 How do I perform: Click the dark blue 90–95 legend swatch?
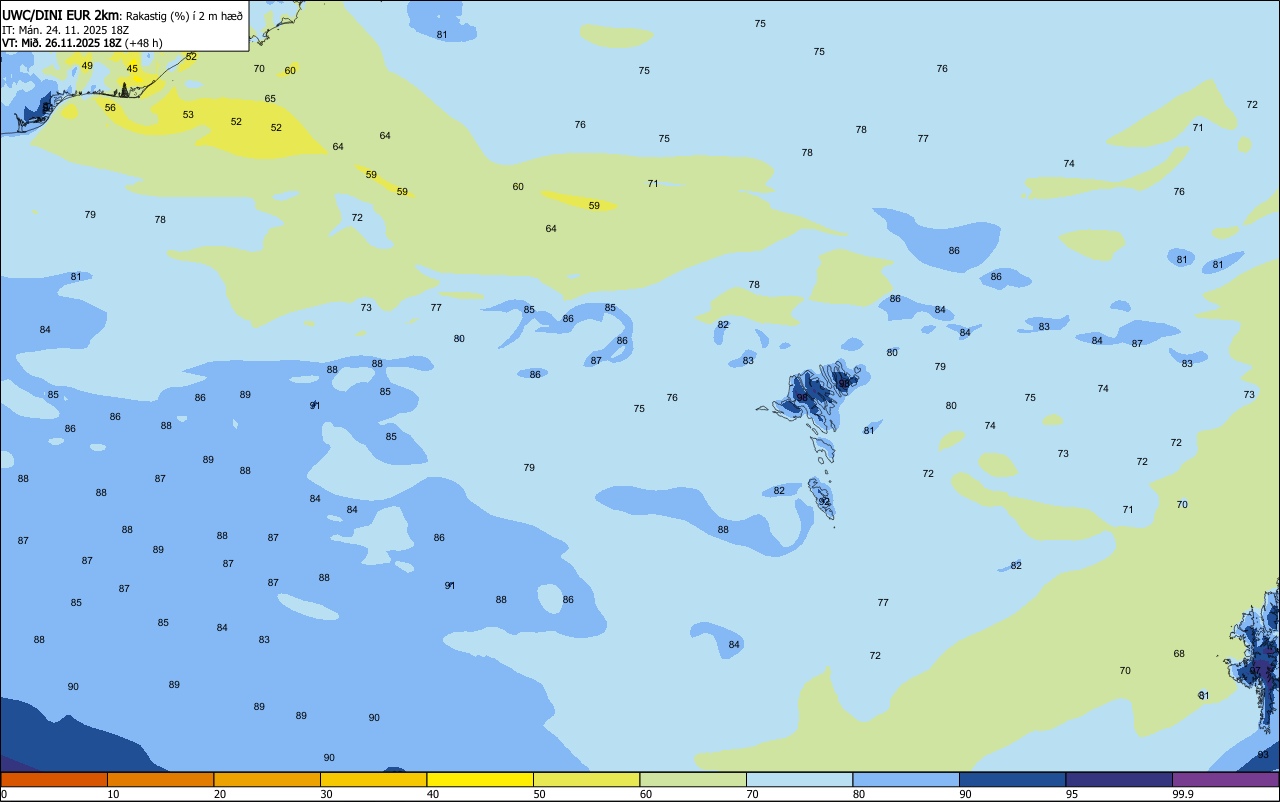coord(1012,779)
